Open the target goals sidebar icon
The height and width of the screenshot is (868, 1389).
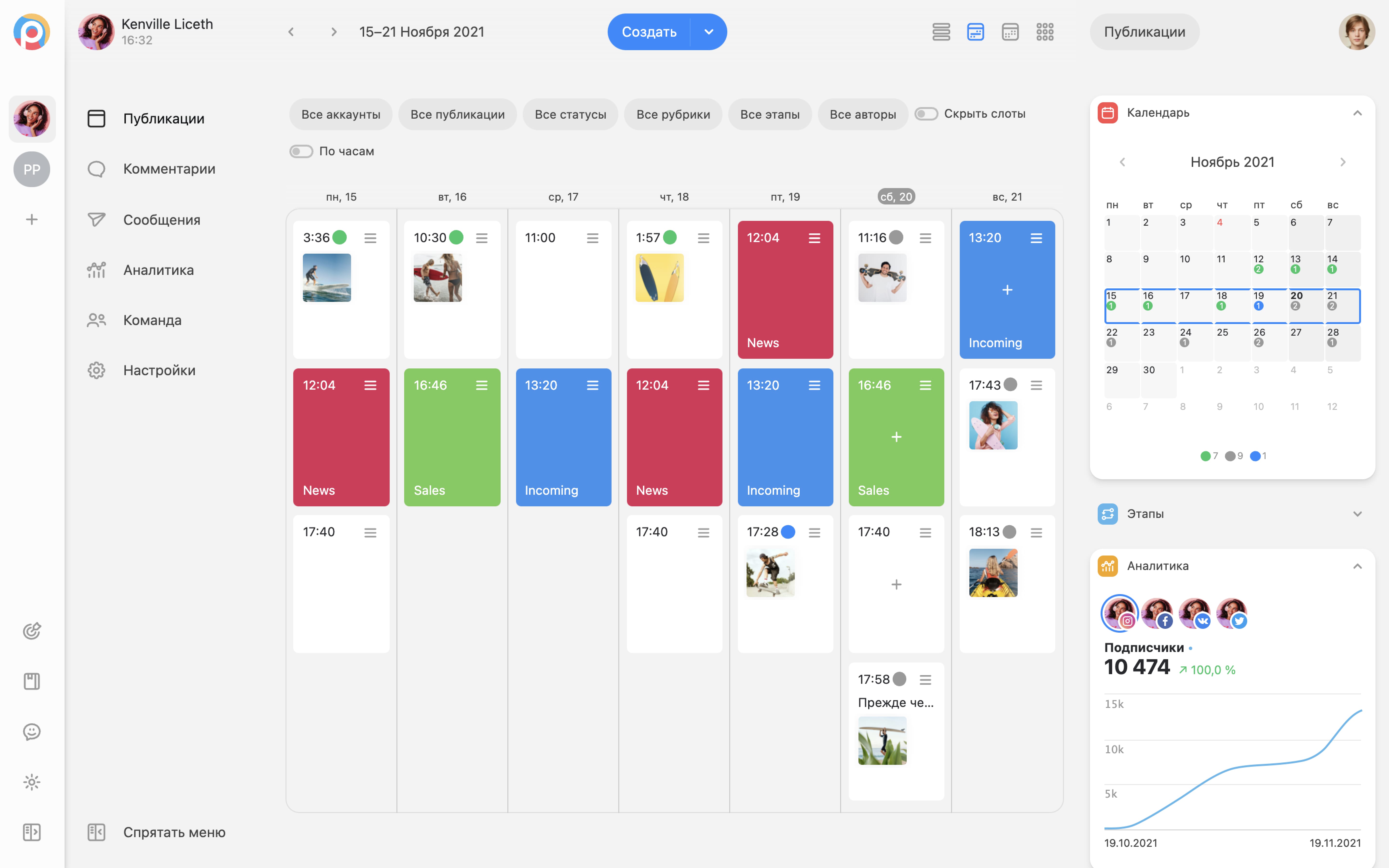click(32, 631)
